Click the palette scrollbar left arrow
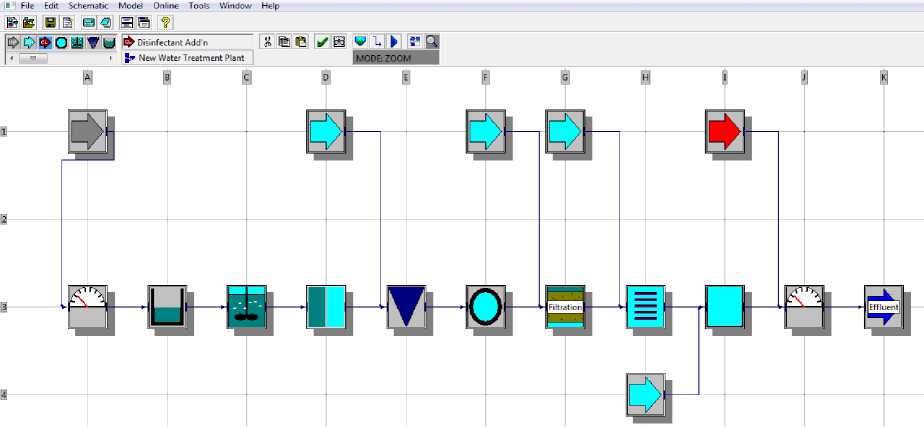This screenshot has width=924, height=427. 11,58
